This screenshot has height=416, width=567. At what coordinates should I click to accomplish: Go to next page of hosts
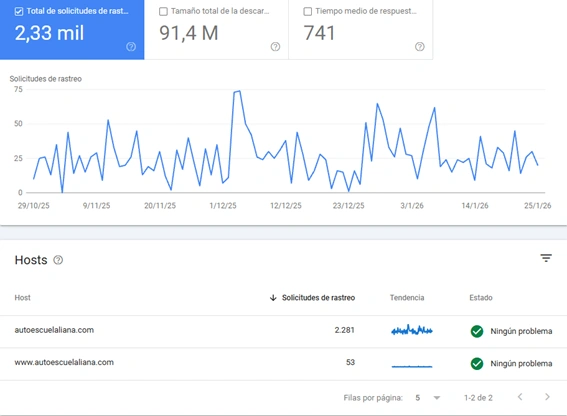pyautogui.click(x=547, y=397)
